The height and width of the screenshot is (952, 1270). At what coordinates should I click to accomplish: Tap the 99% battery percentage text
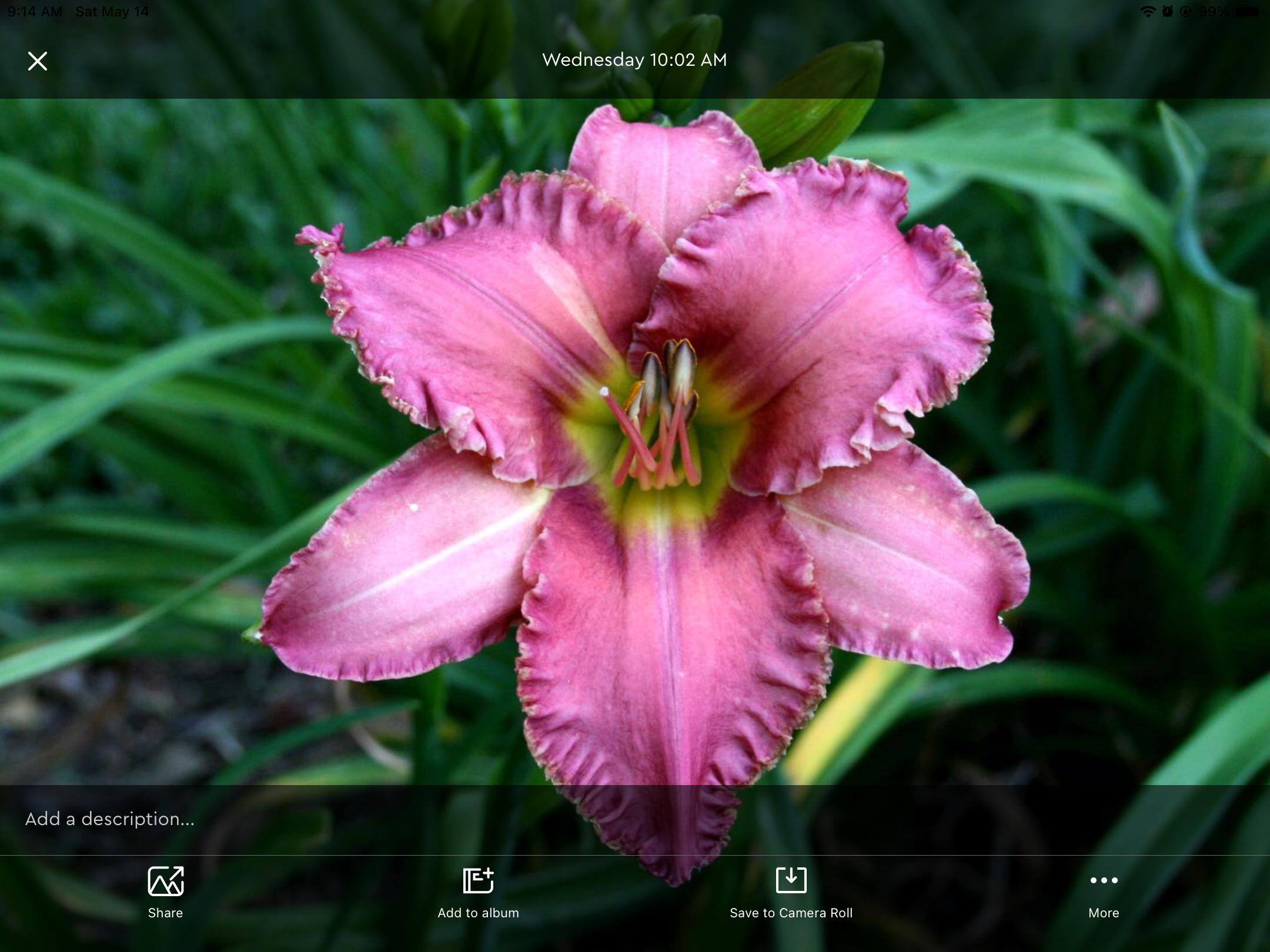coord(1214,12)
